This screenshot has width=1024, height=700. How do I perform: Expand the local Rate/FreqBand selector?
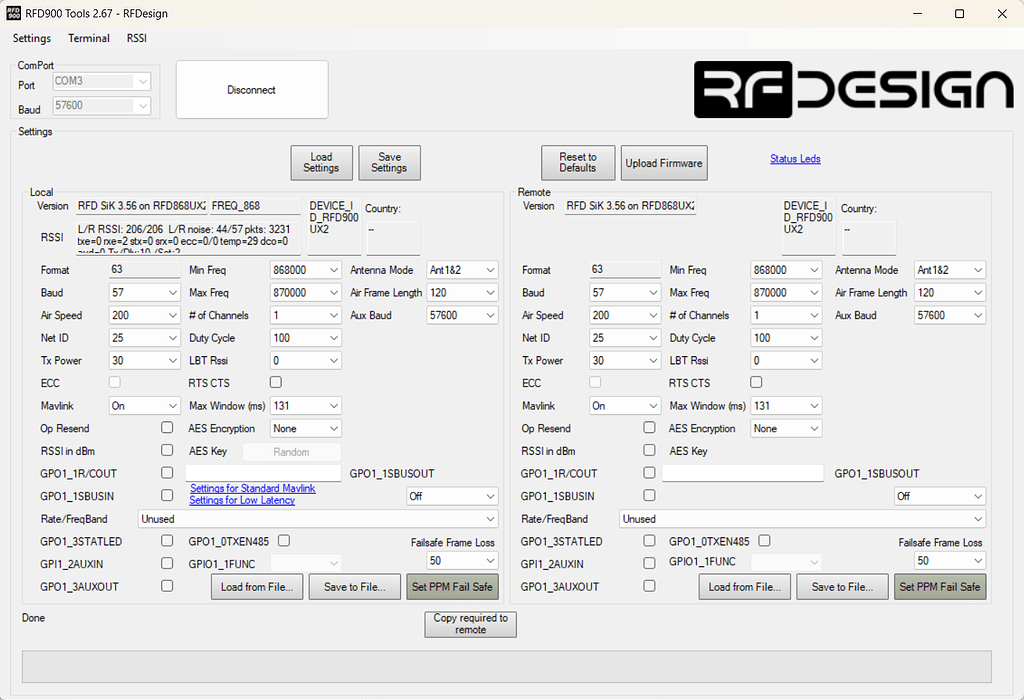click(318, 518)
